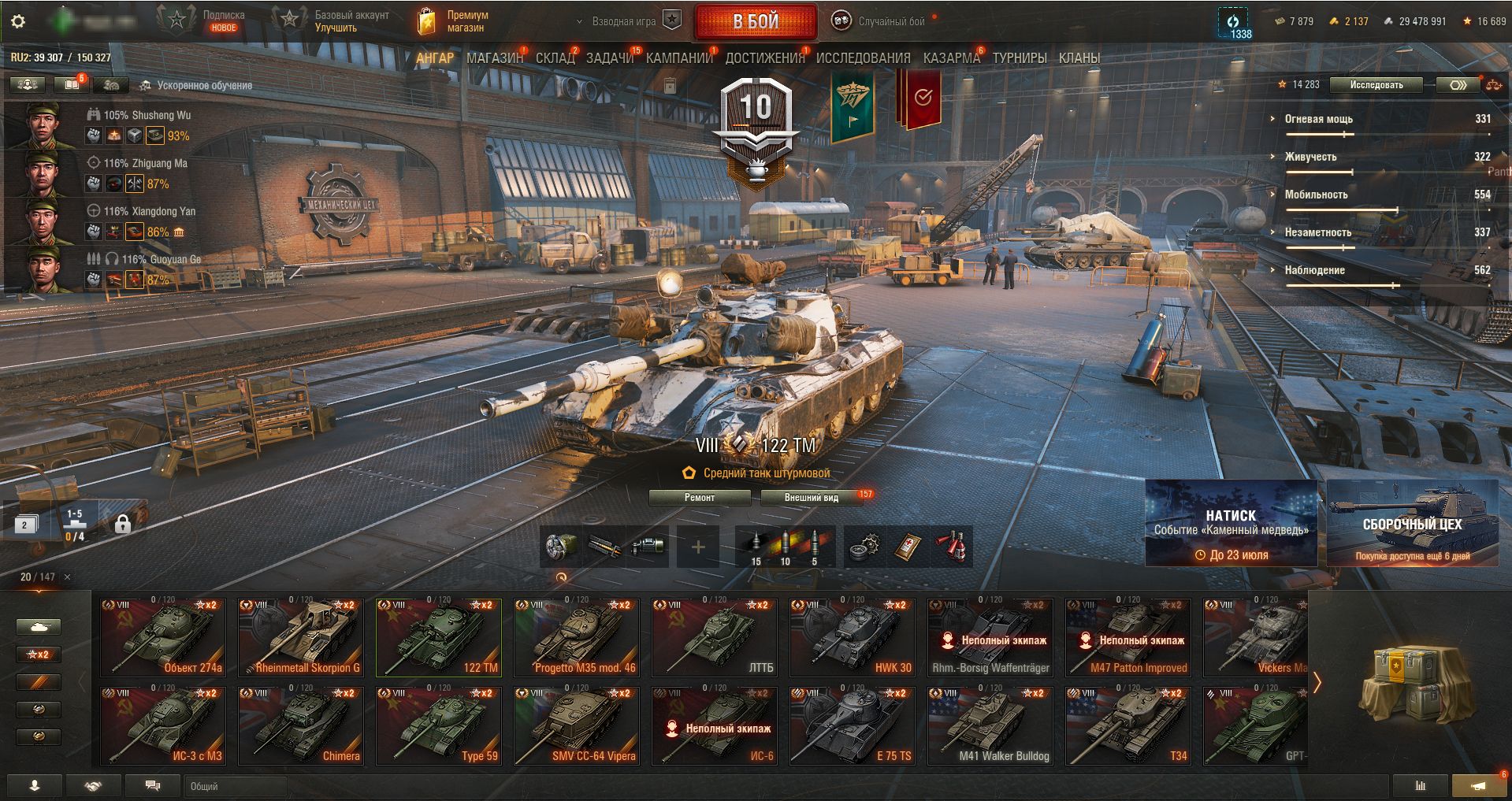The height and width of the screenshot is (801, 1512).
Task: Click the empty equipment slot plus
Action: point(698,547)
